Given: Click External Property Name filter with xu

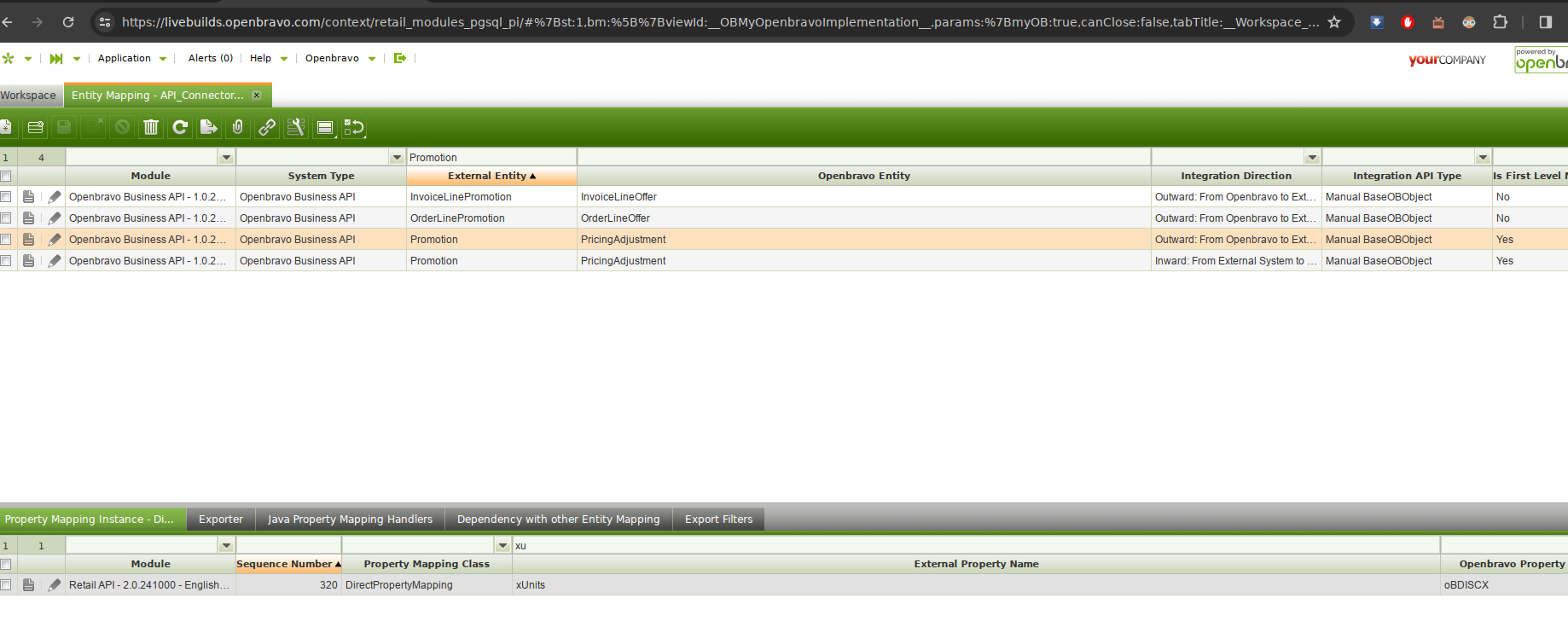Looking at the screenshot, I should (976, 546).
